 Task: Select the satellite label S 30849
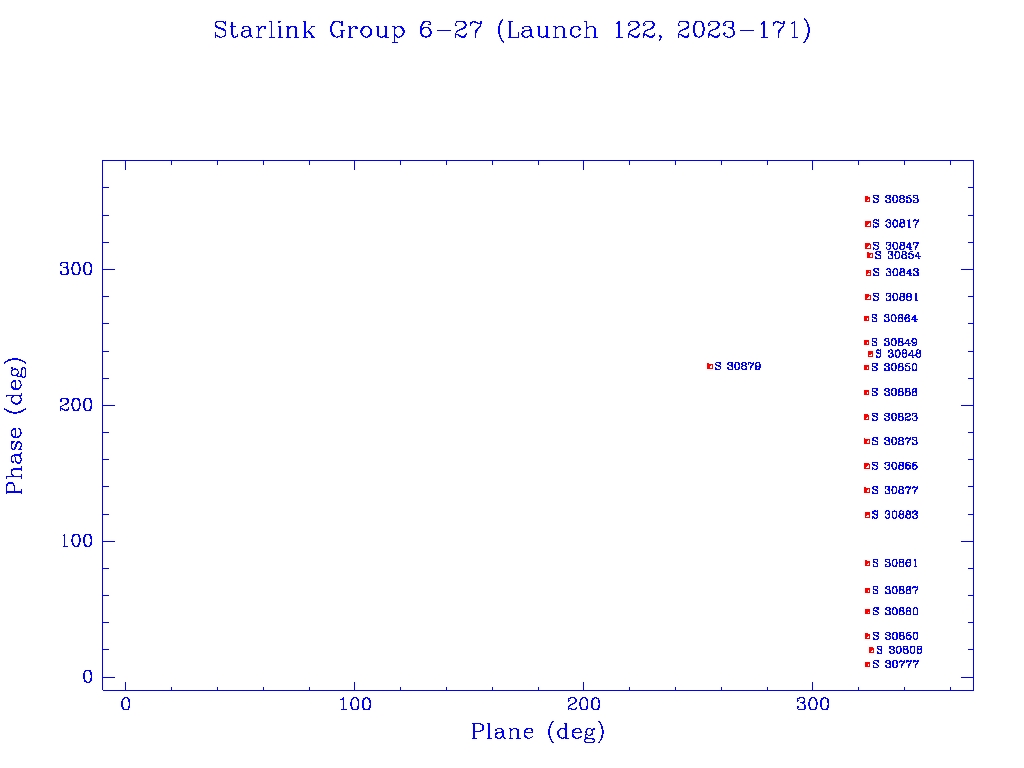coord(895,342)
